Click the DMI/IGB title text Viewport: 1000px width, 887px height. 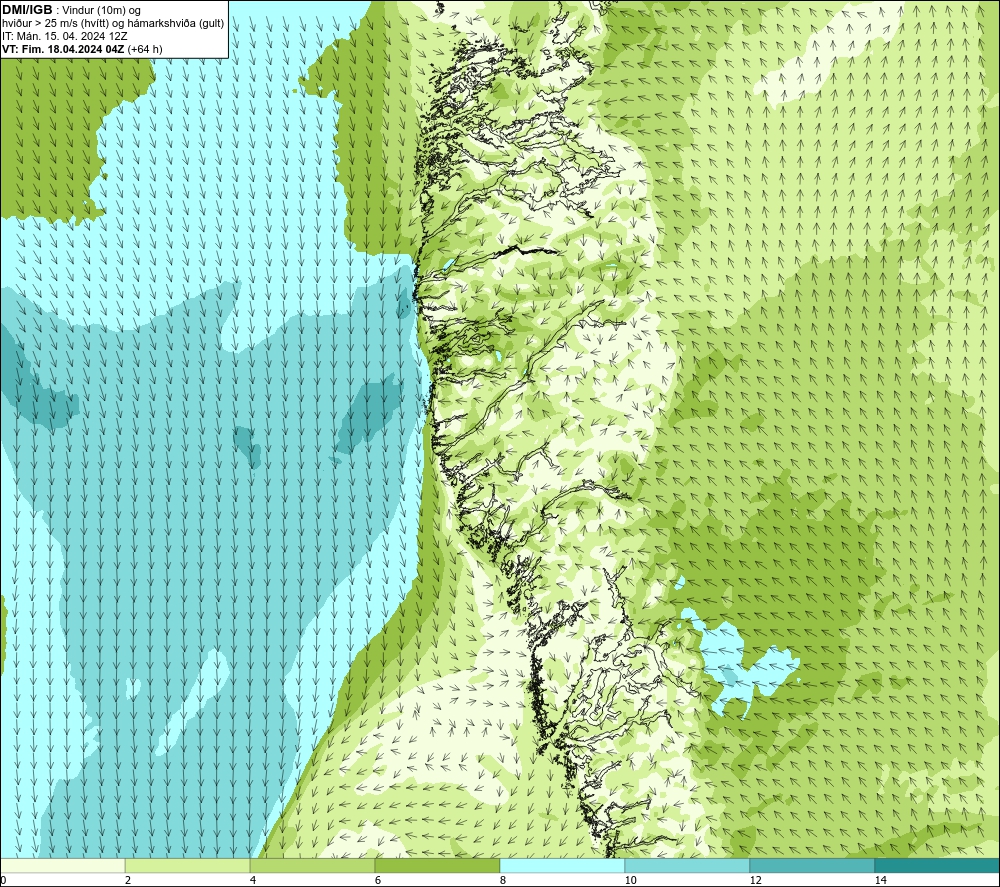click(27, 10)
